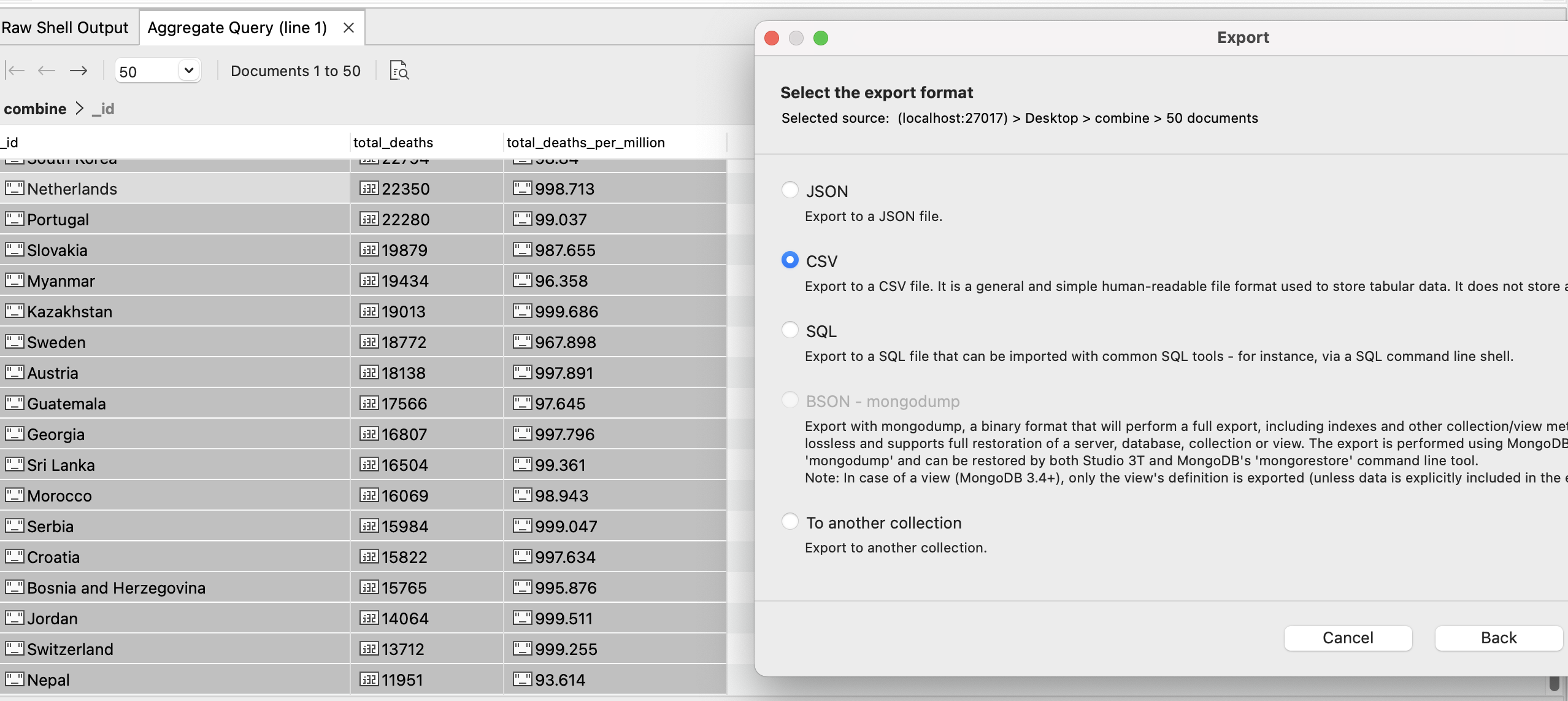The image size is (1568, 701).
Task: Choose the To another collection option
Action: pos(790,522)
